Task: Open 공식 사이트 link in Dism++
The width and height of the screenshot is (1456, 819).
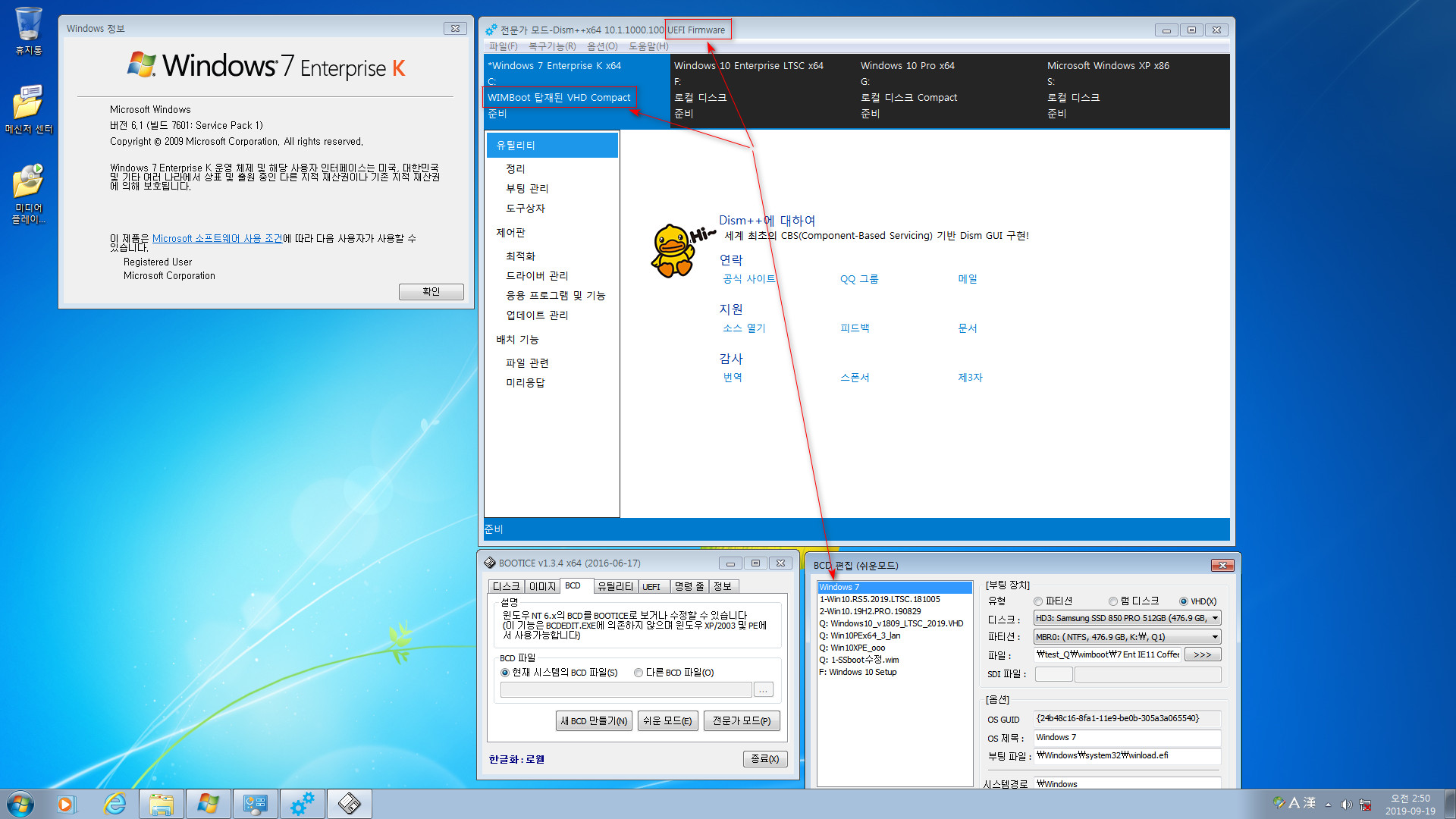Action: 748,278
